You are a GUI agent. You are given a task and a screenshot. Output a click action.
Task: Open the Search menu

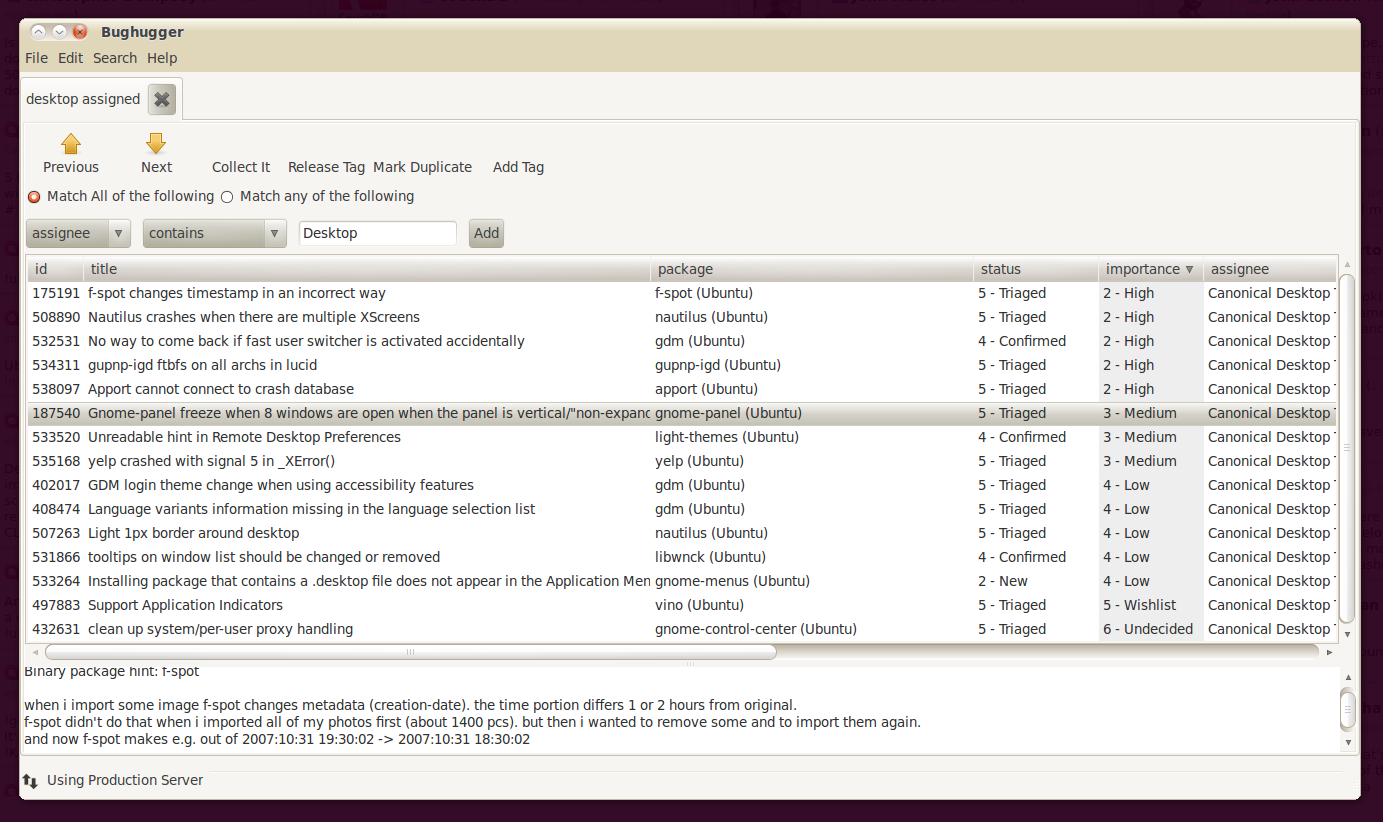point(115,58)
